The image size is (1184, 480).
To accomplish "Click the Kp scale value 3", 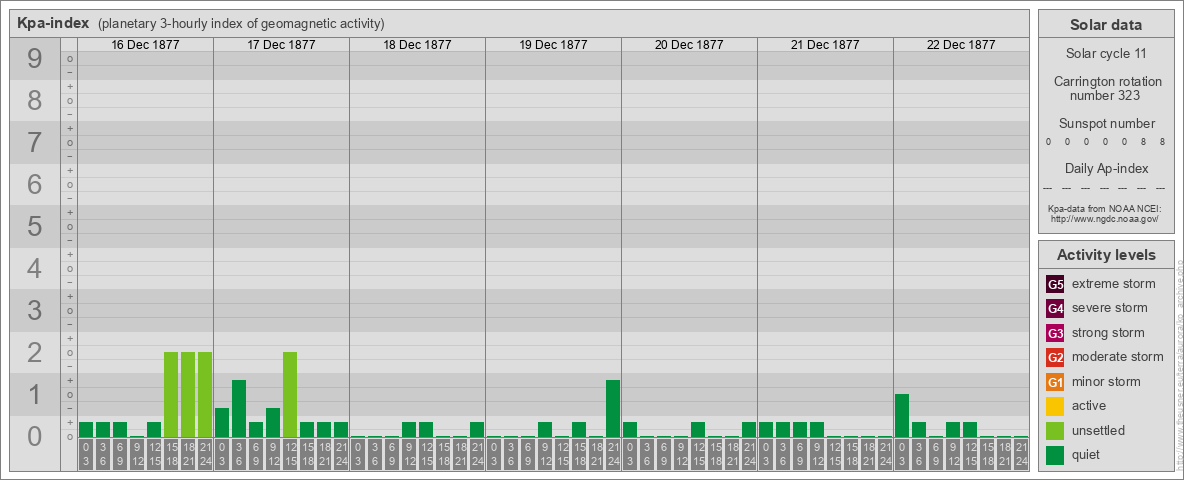I will coord(35,310).
